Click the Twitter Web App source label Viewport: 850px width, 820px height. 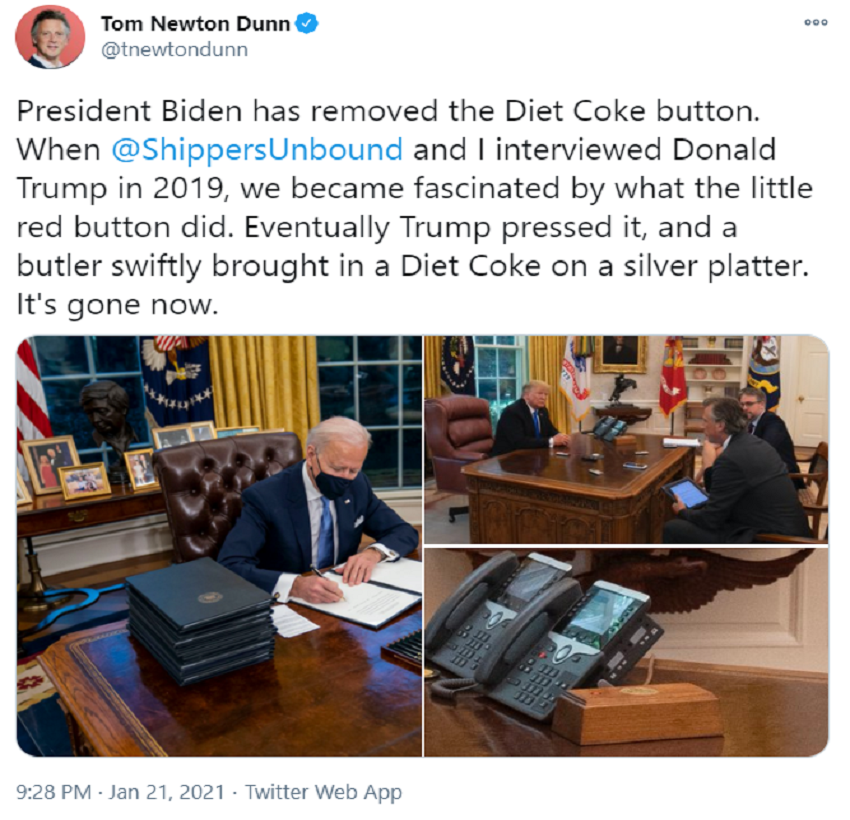click(324, 792)
